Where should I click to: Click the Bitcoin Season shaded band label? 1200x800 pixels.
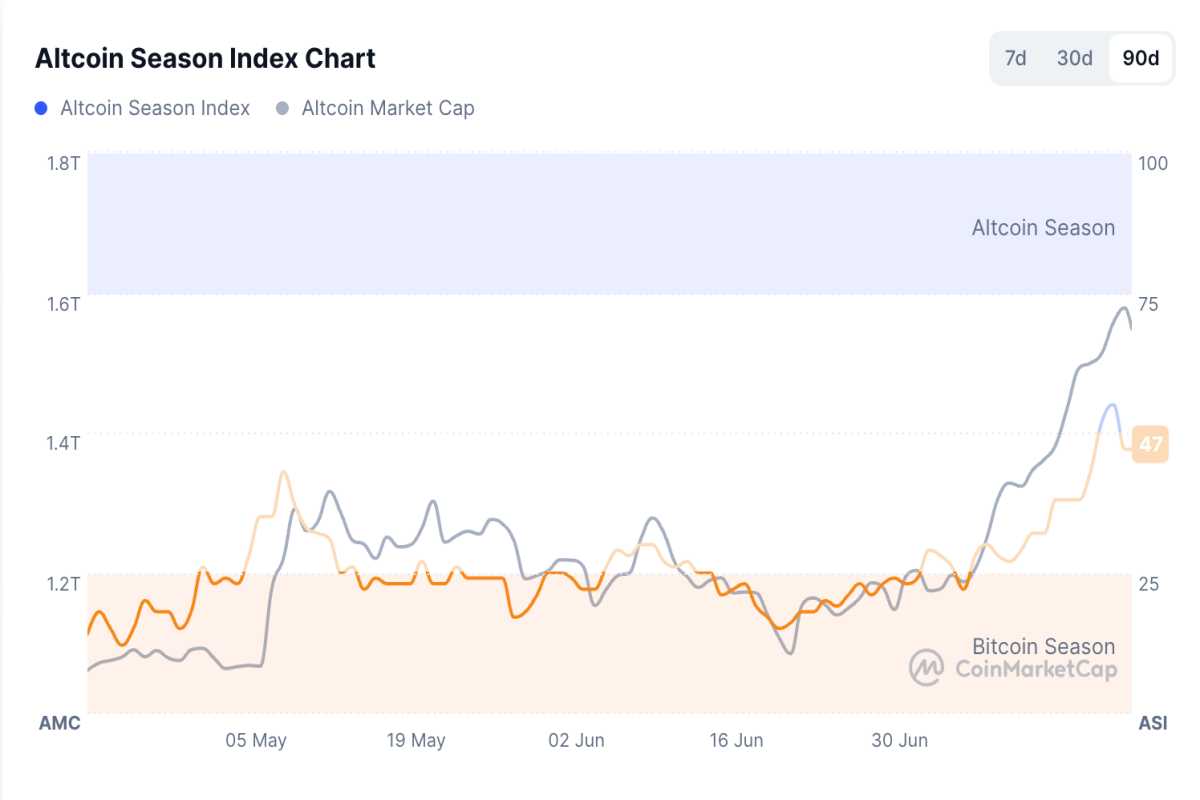click(1043, 646)
